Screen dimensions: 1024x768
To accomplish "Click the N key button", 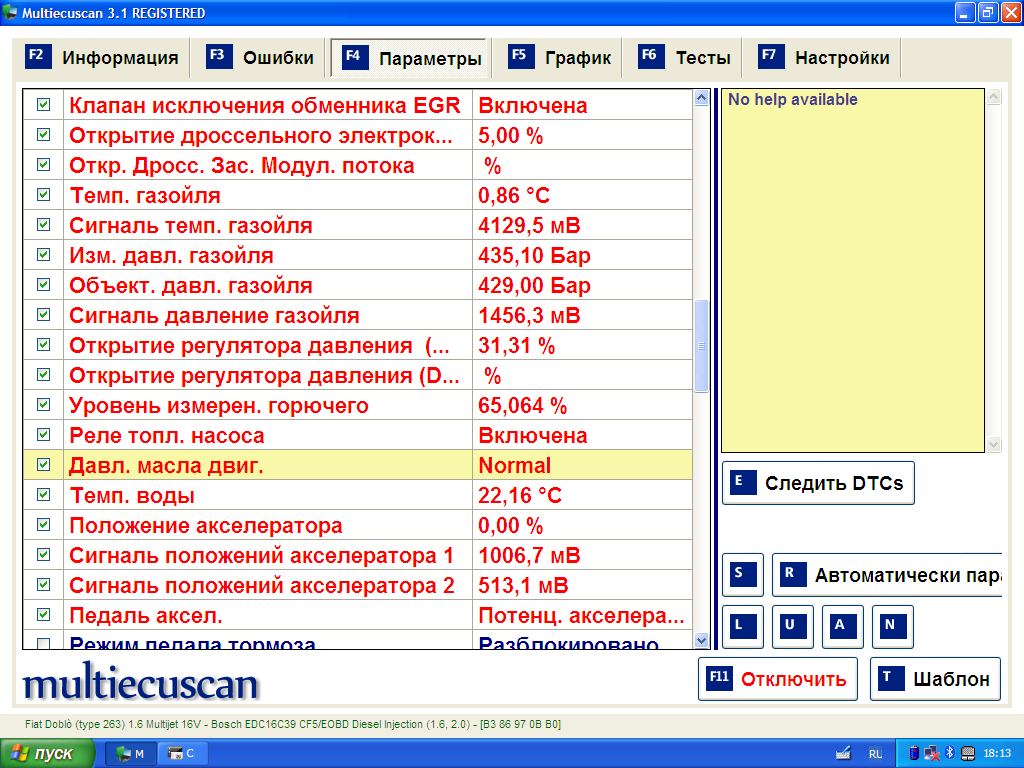I will pos(893,626).
